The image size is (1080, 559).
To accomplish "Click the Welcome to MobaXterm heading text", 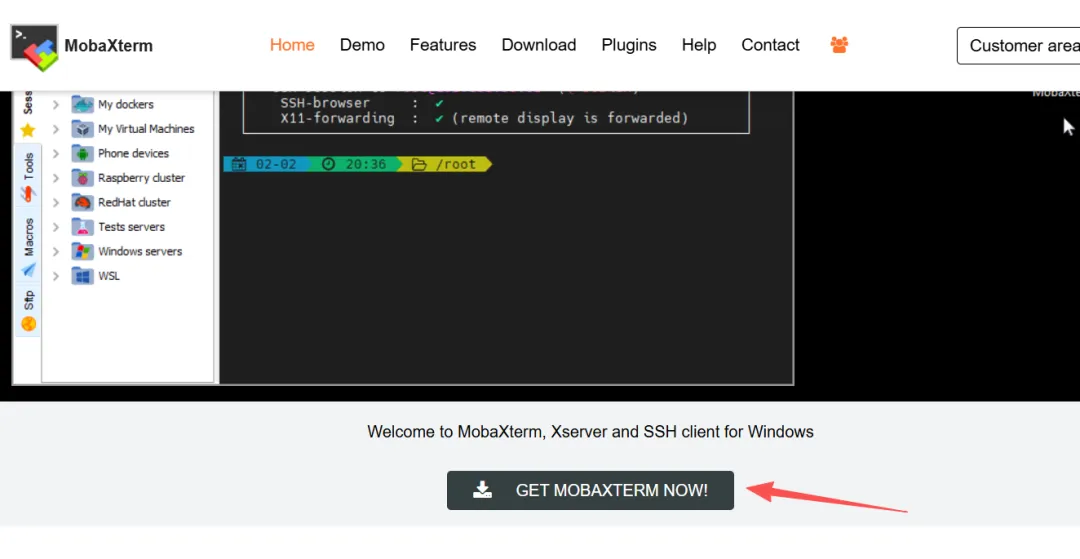I will click(x=590, y=432).
